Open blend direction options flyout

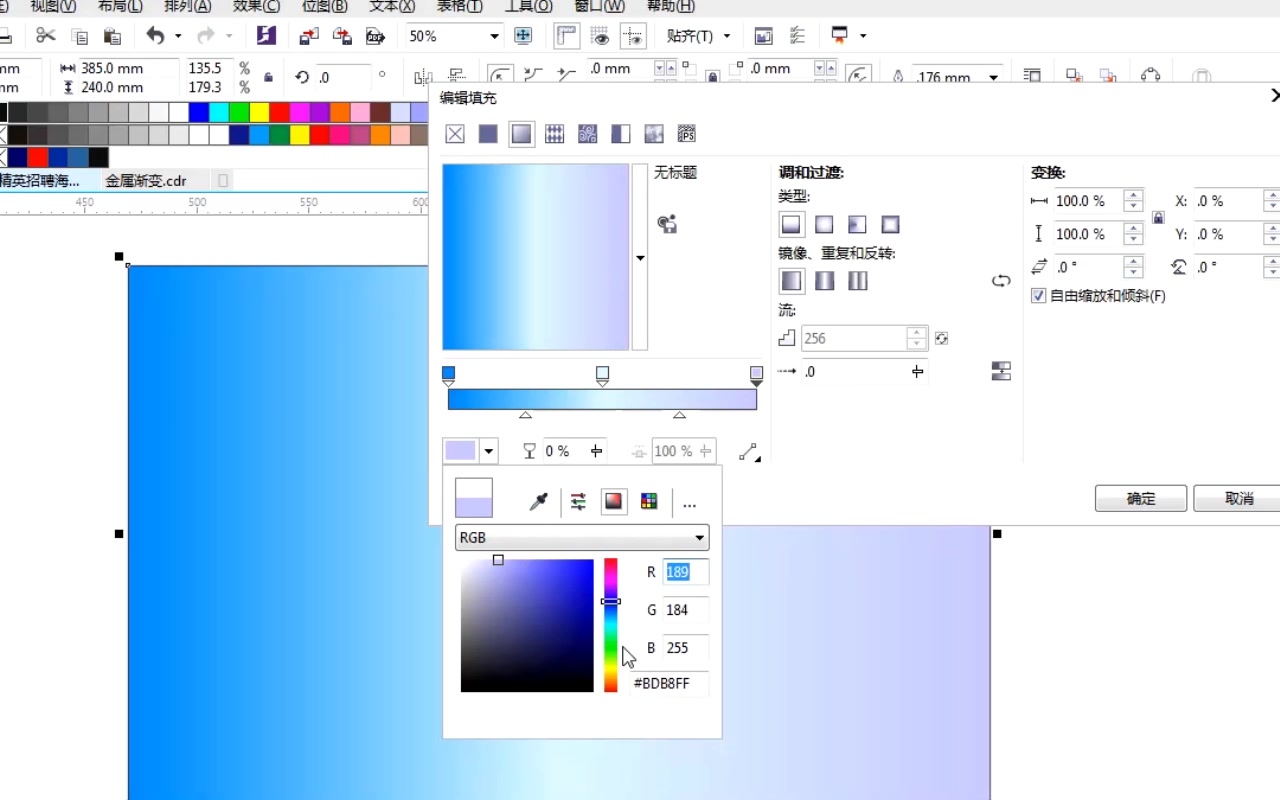pos(749,452)
